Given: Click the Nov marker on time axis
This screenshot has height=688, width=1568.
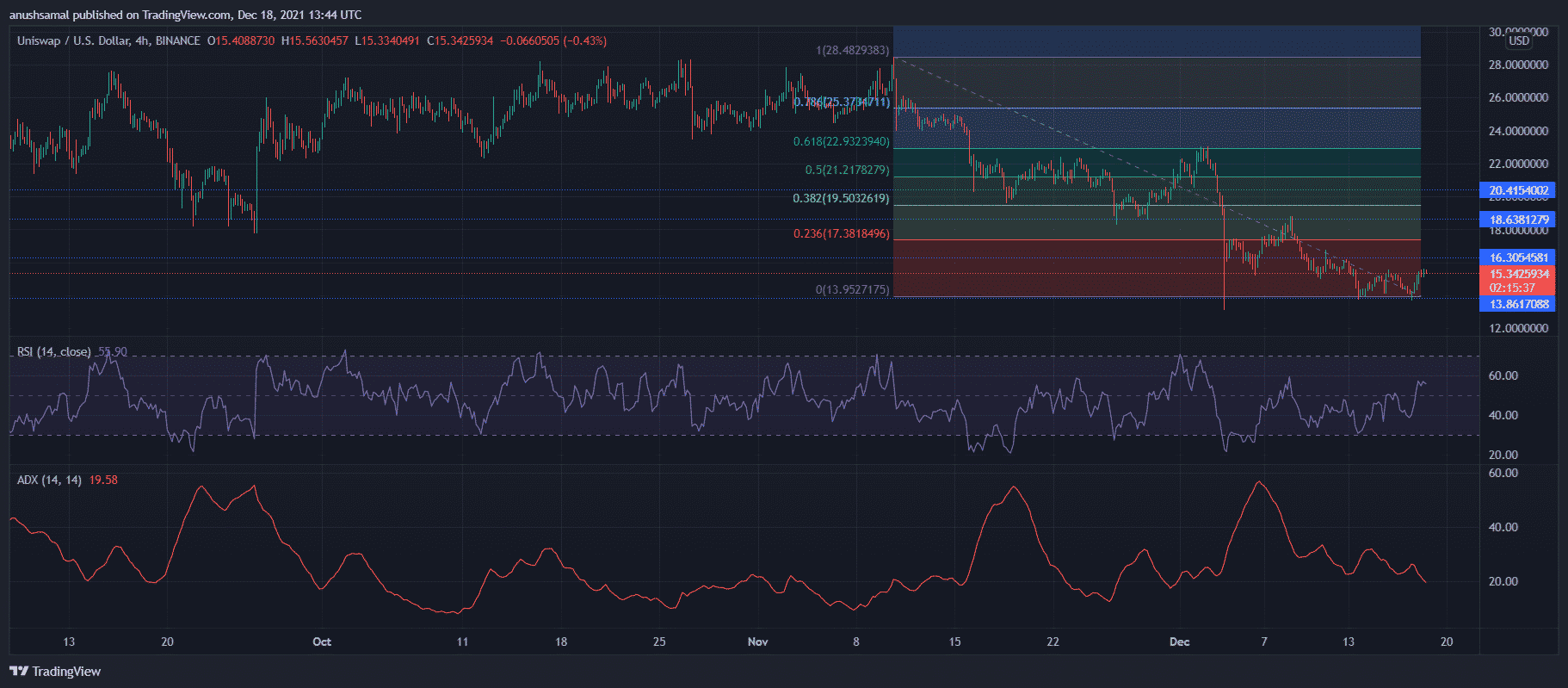Looking at the screenshot, I should (x=757, y=642).
